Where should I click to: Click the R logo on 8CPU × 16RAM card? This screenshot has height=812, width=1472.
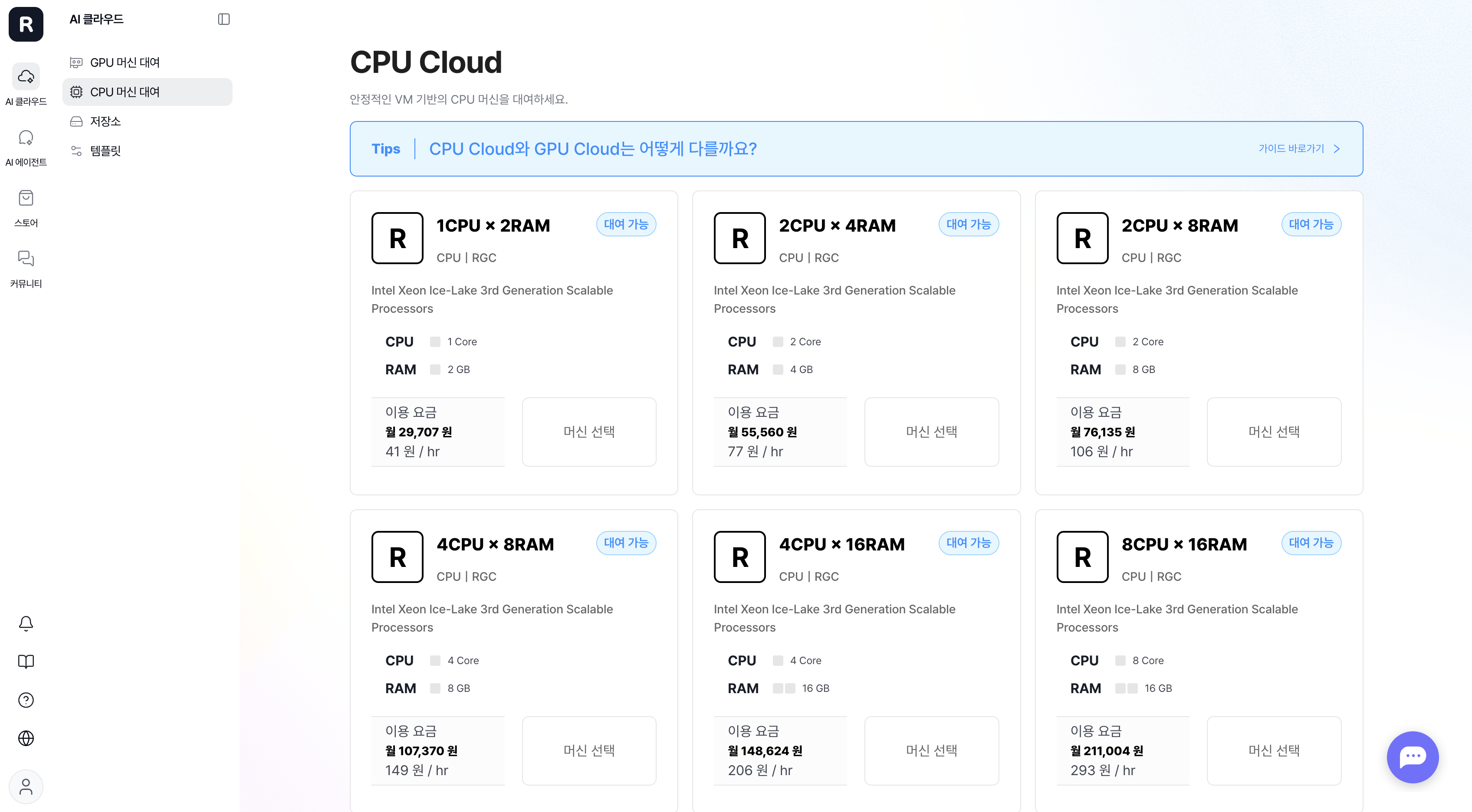pos(1082,557)
